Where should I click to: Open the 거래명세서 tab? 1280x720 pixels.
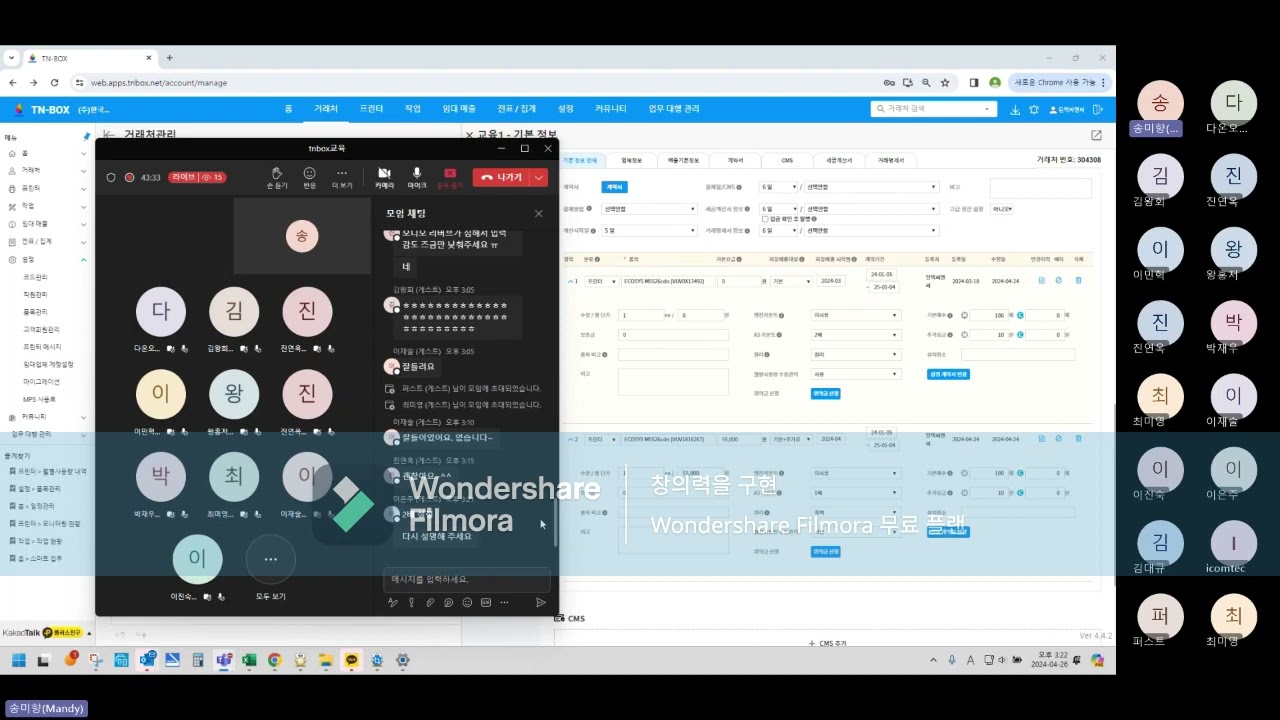pyautogui.click(x=891, y=160)
